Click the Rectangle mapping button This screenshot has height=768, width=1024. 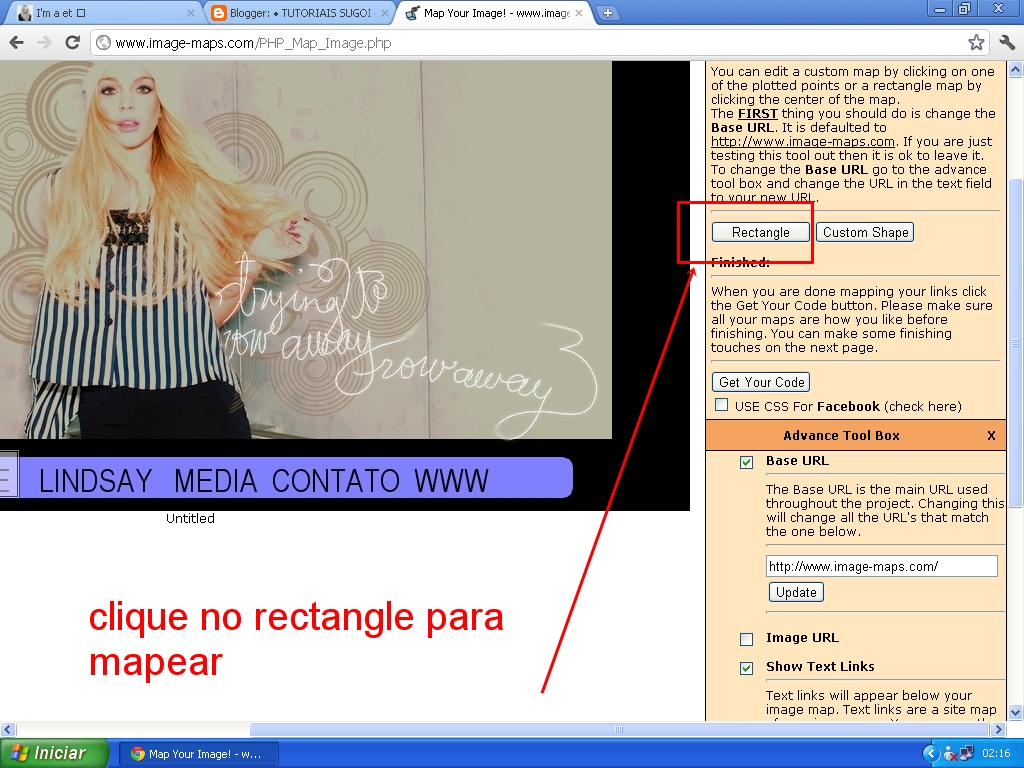760,231
